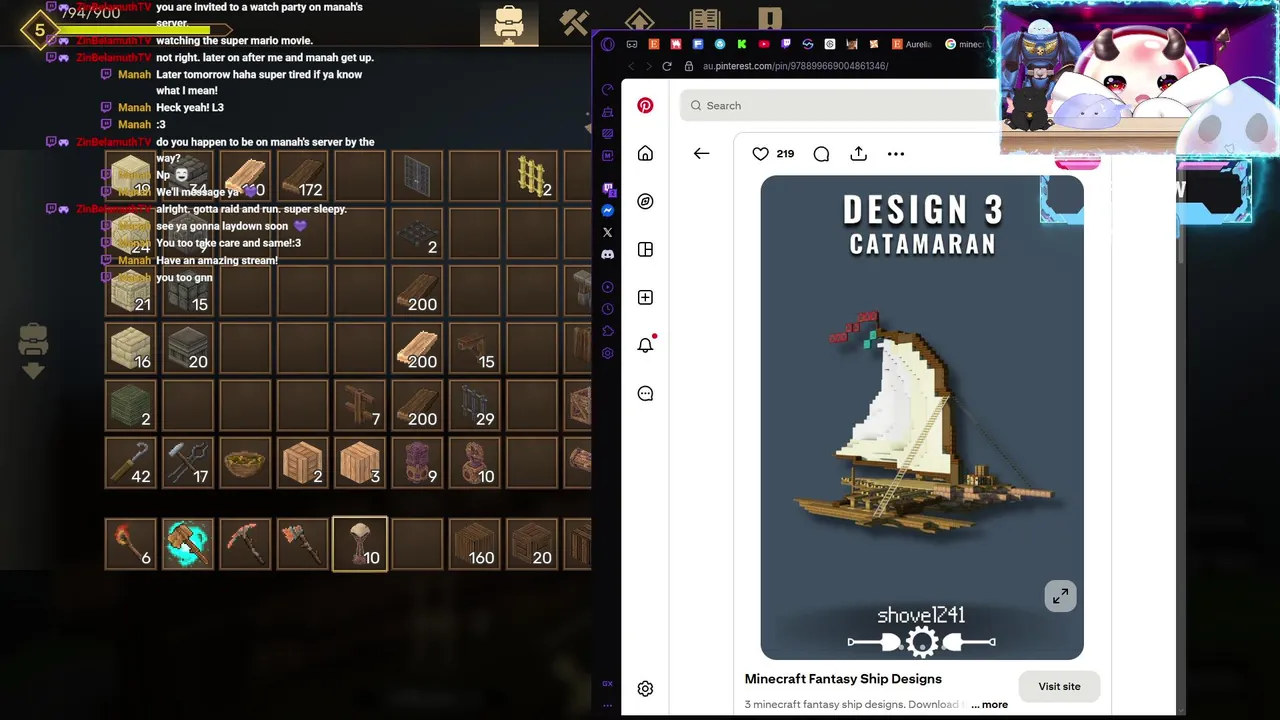
Task: Open Twitch in the Opera GX sidebar
Action: tap(607, 188)
